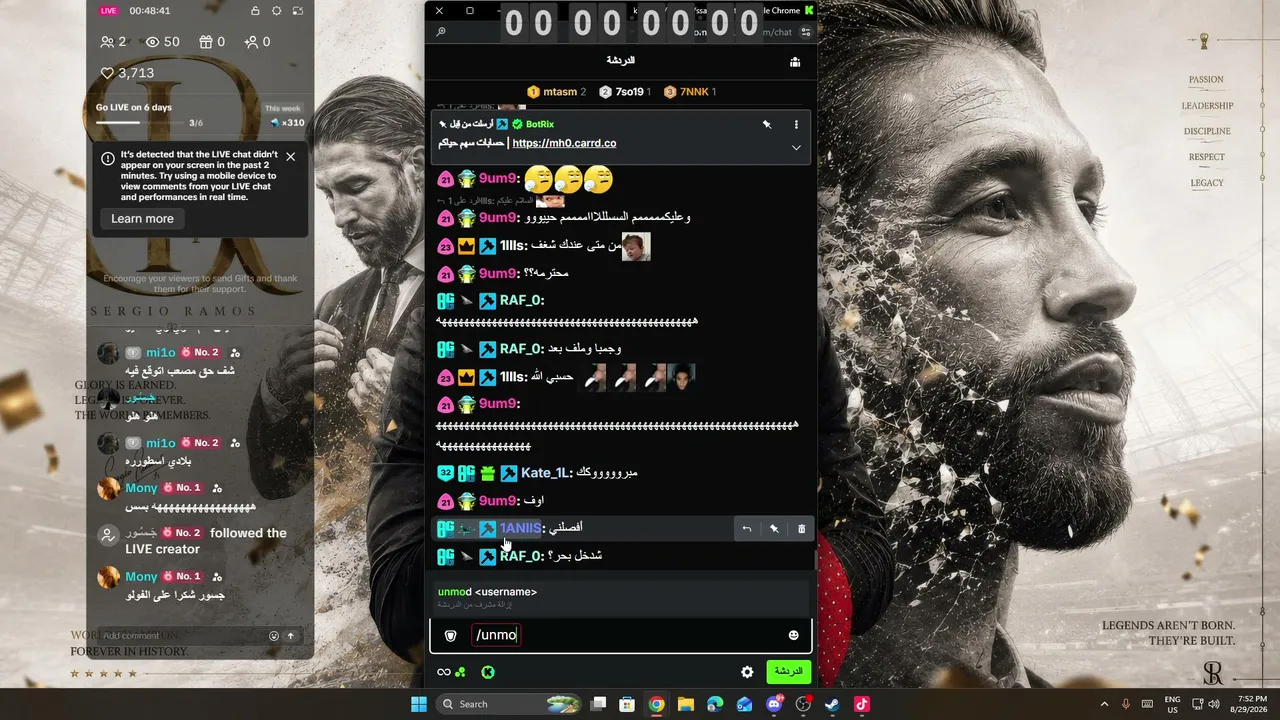Open the site settings tune icon in Chrome bar
The image size is (1280, 720).
[x=806, y=32]
